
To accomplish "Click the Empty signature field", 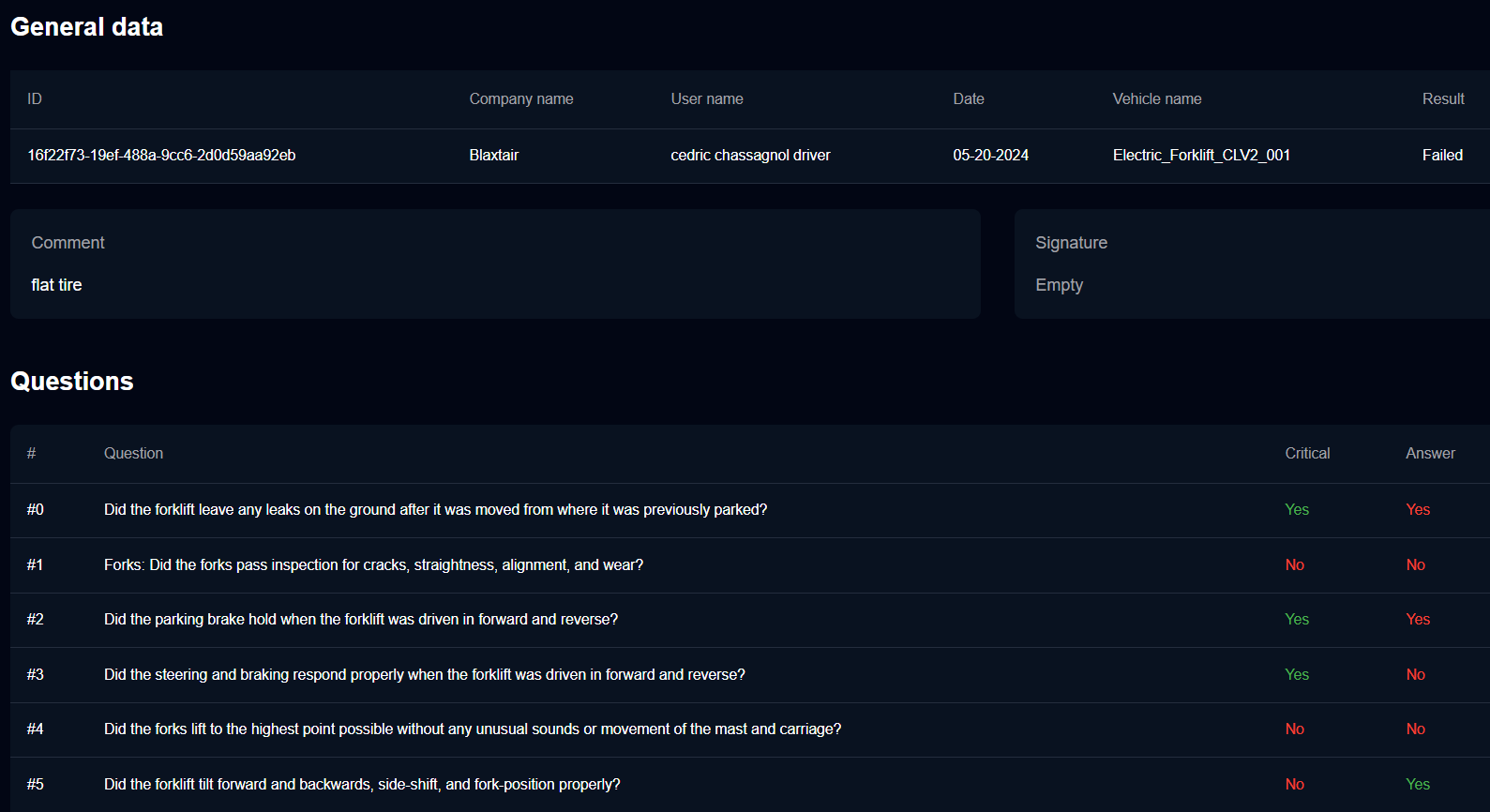I will [1059, 285].
